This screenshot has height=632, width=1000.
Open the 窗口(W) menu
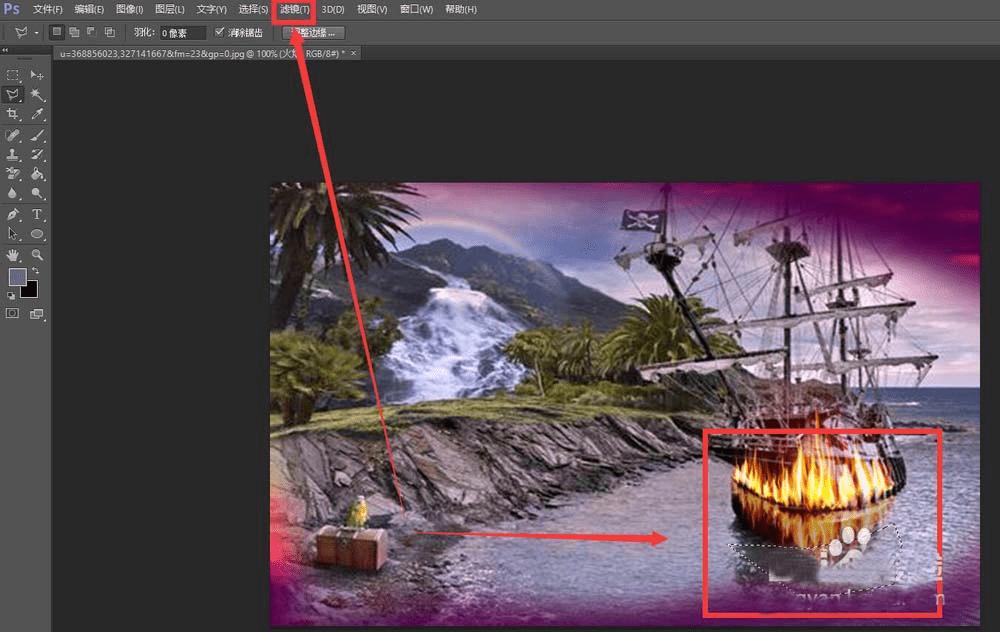click(416, 10)
